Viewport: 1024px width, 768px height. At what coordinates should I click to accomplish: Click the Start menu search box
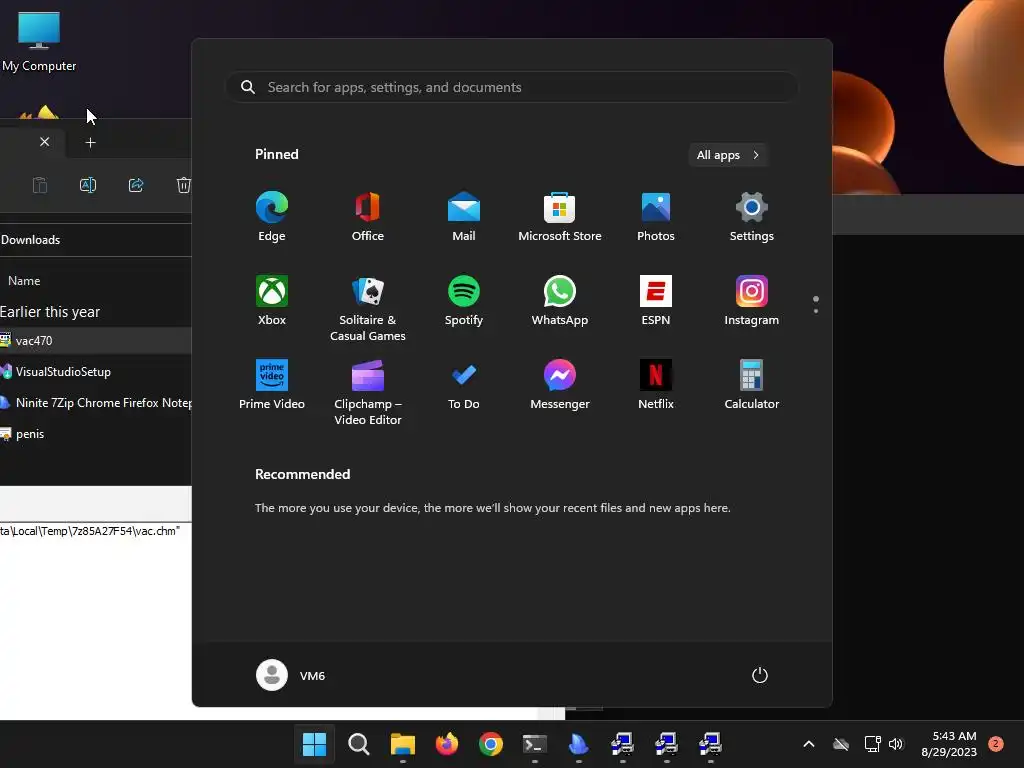click(x=512, y=87)
